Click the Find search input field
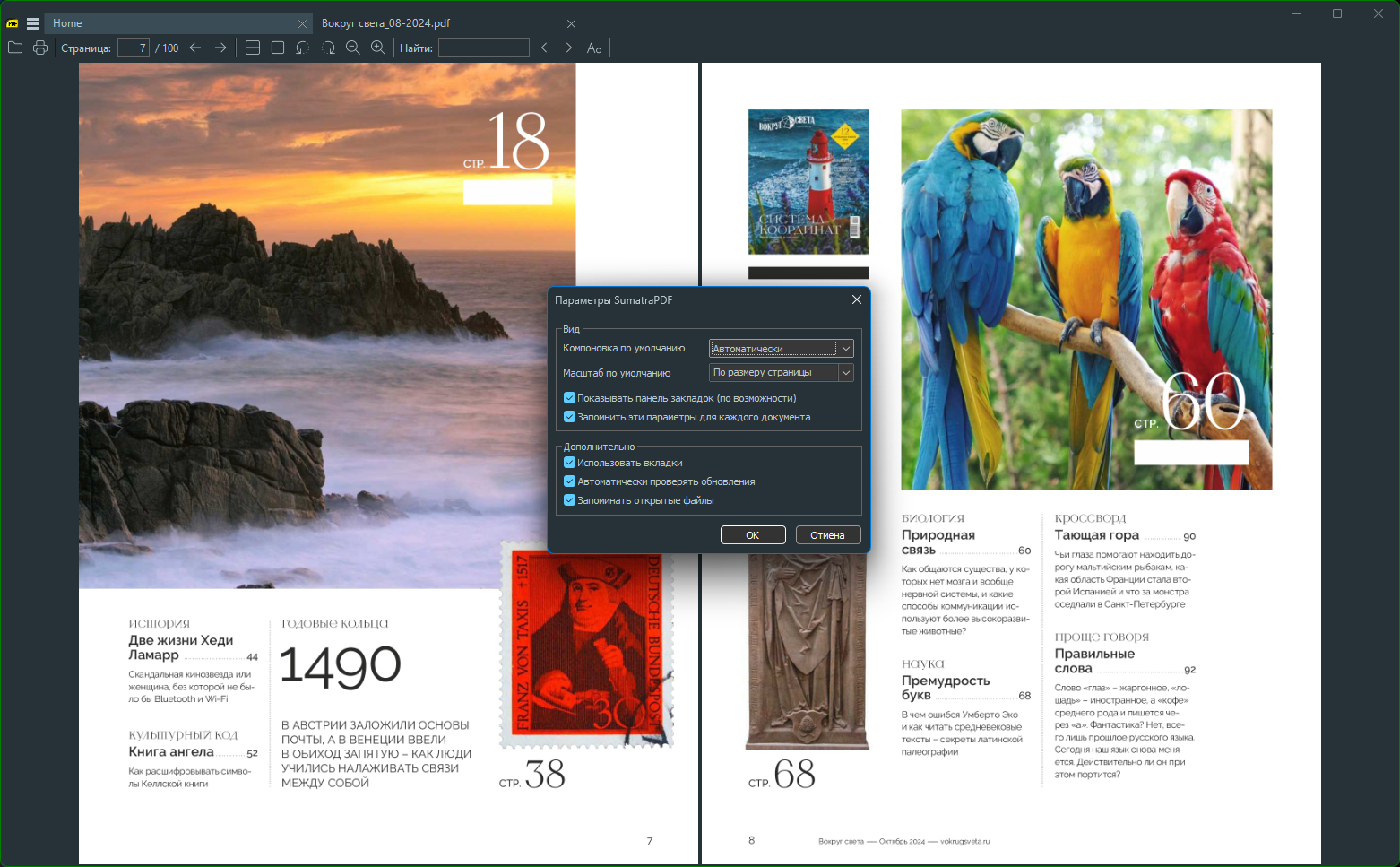1400x867 pixels. point(483,48)
